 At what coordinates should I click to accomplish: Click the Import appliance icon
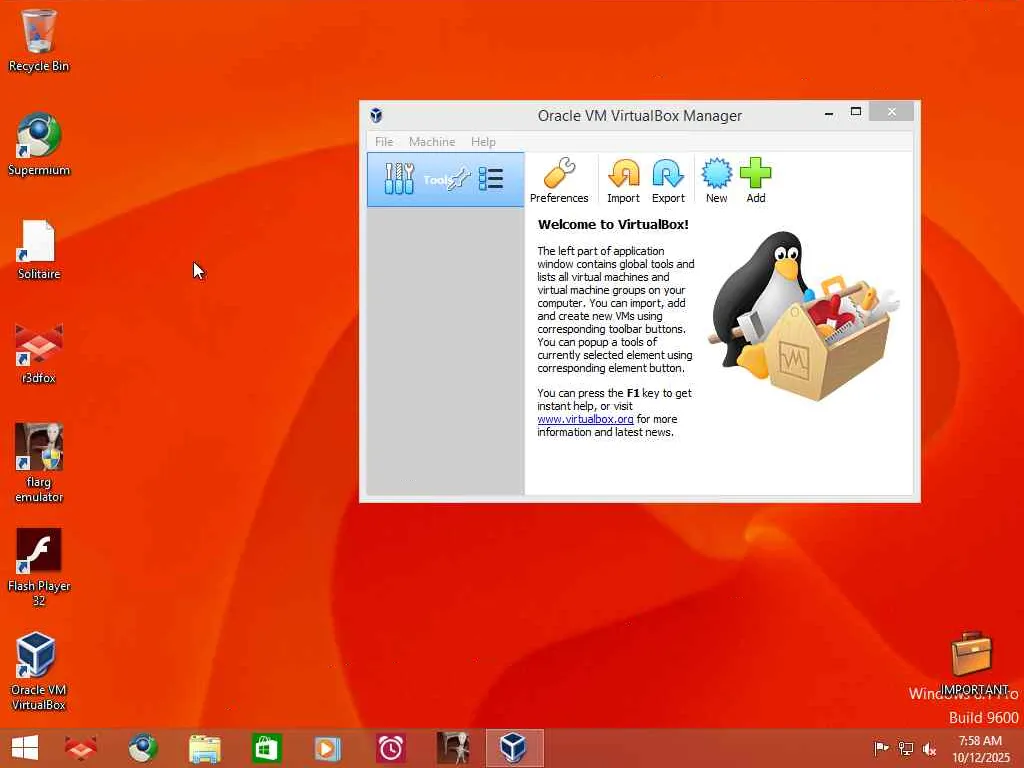623,180
